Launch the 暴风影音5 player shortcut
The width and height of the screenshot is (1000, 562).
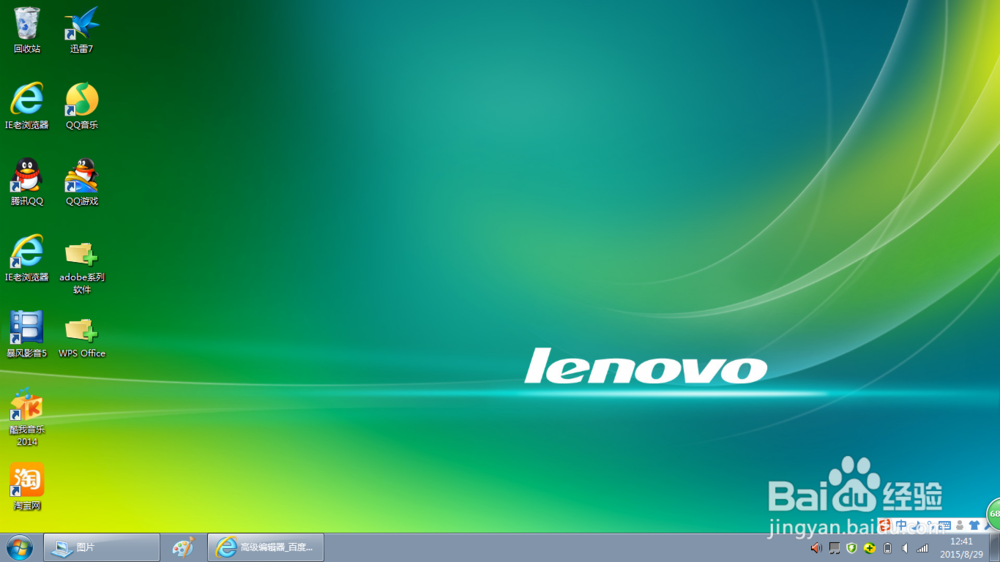pyautogui.click(x=27, y=334)
